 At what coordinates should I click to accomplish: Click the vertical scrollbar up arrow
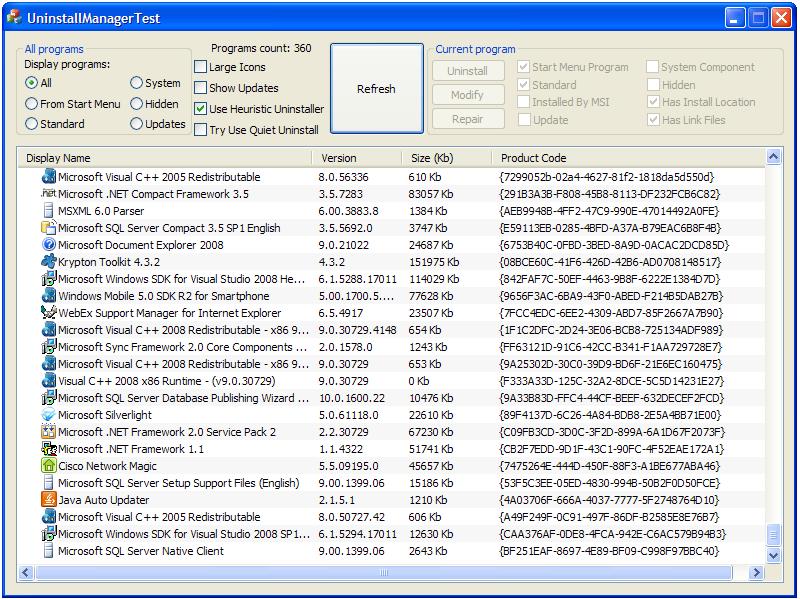click(x=773, y=157)
